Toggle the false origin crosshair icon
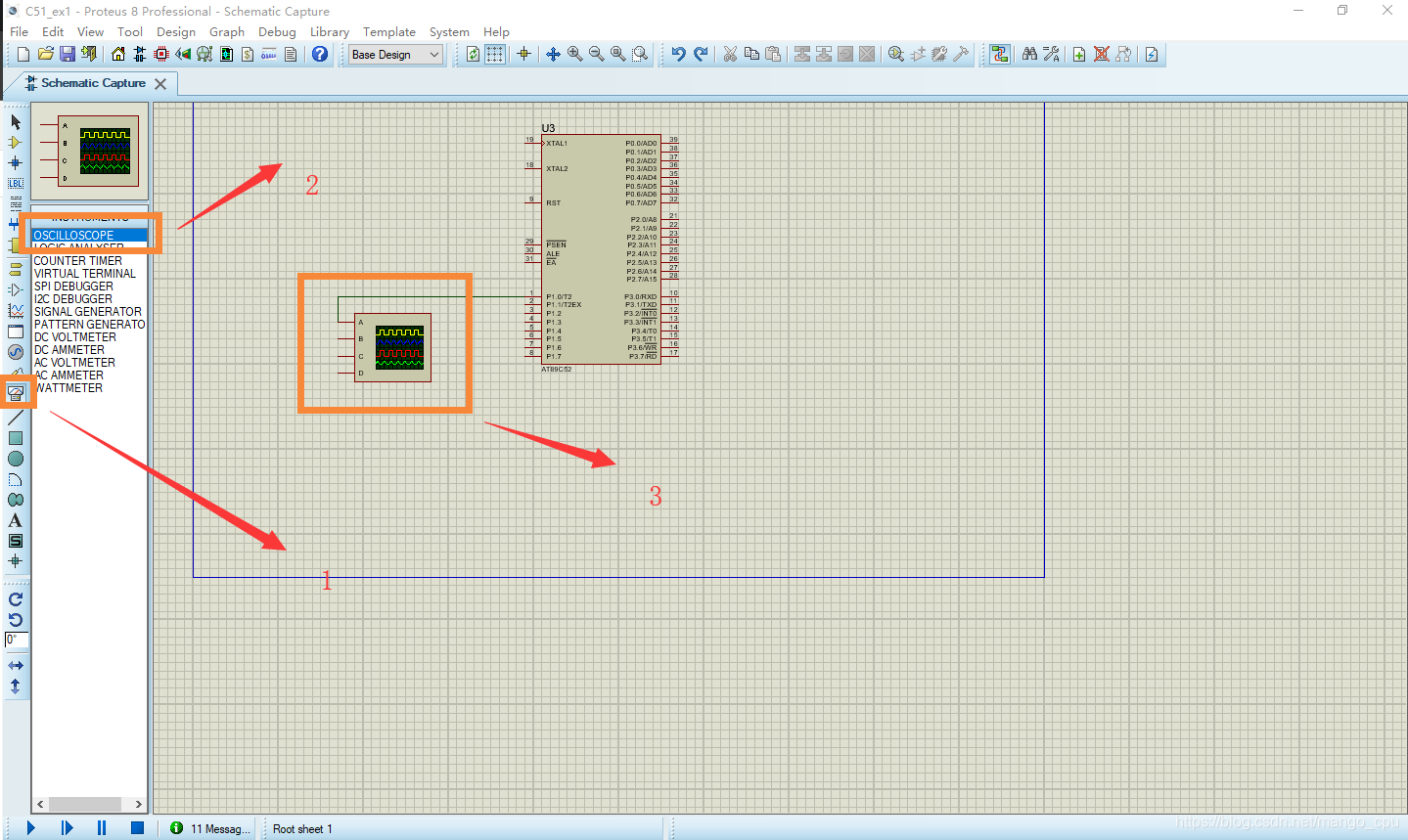Viewport: 1408px width, 840px height. [x=523, y=54]
